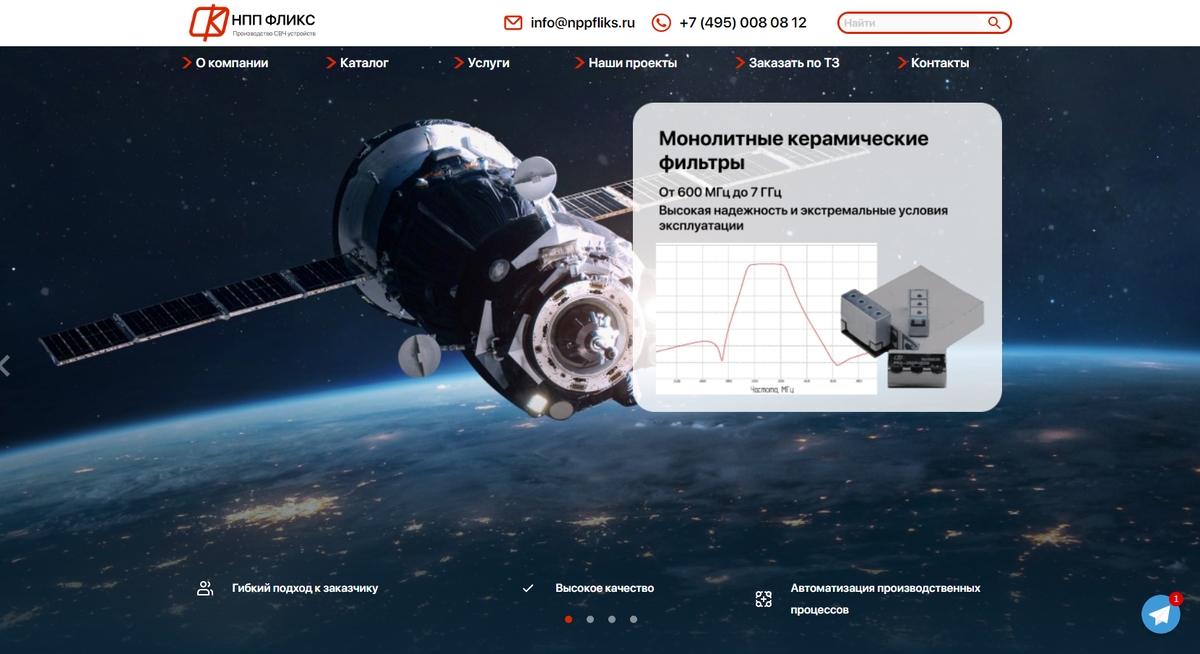Click the checkmark icon beside Высокое качество

[x=528, y=588]
